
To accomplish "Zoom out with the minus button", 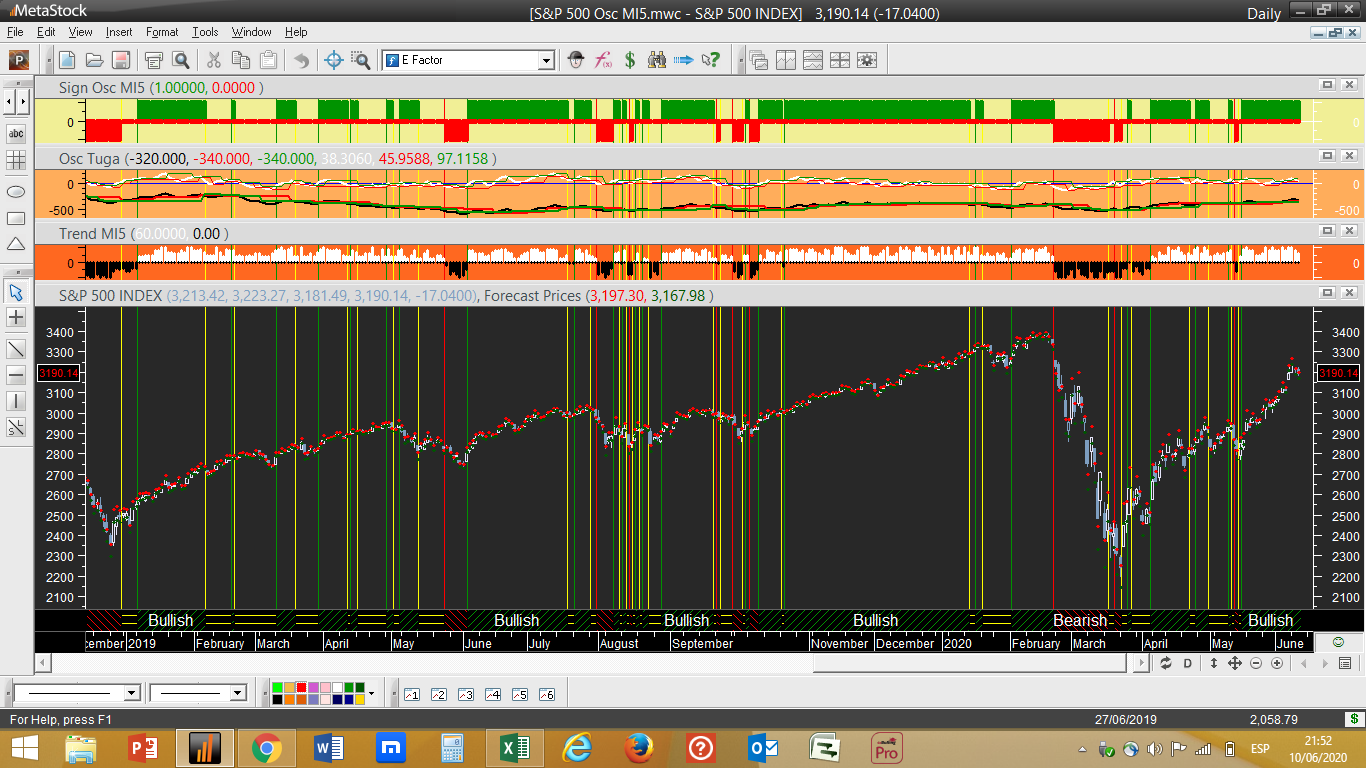I will coord(1256,663).
